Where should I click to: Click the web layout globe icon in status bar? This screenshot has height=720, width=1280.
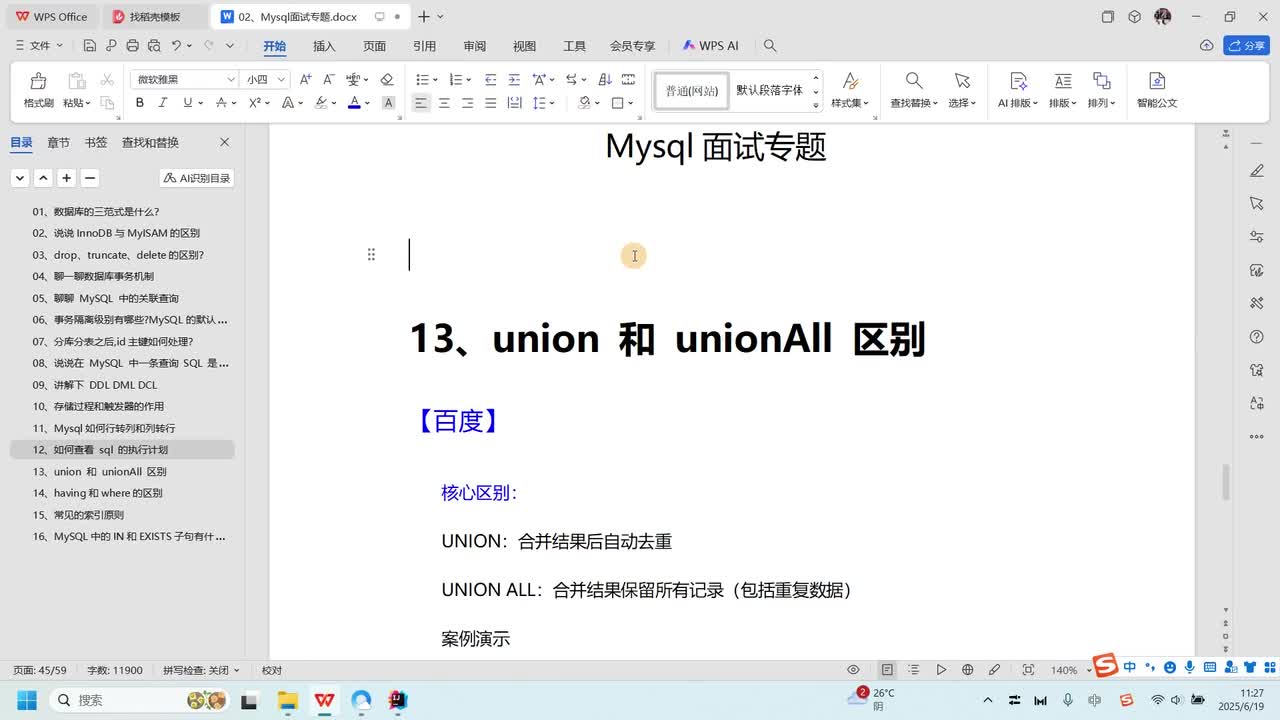pyautogui.click(x=967, y=670)
